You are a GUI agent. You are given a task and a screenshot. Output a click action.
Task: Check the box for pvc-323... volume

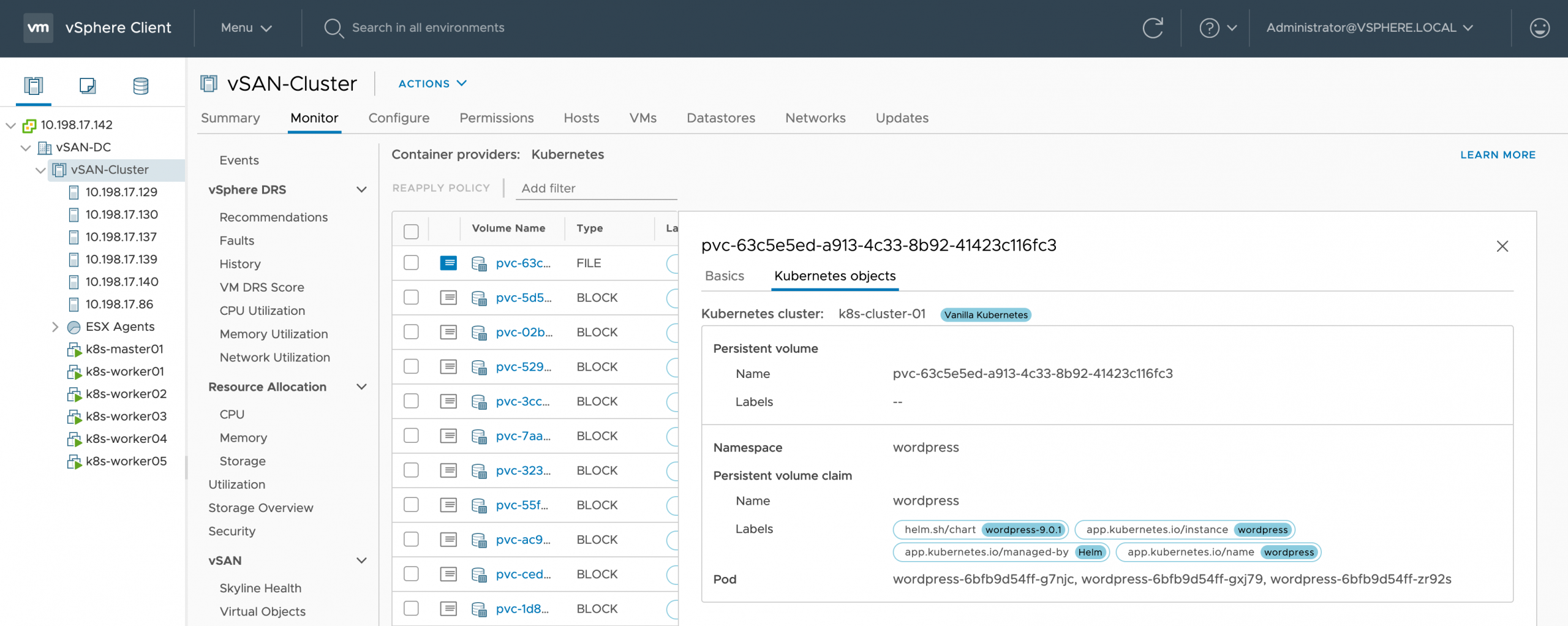[x=411, y=470]
